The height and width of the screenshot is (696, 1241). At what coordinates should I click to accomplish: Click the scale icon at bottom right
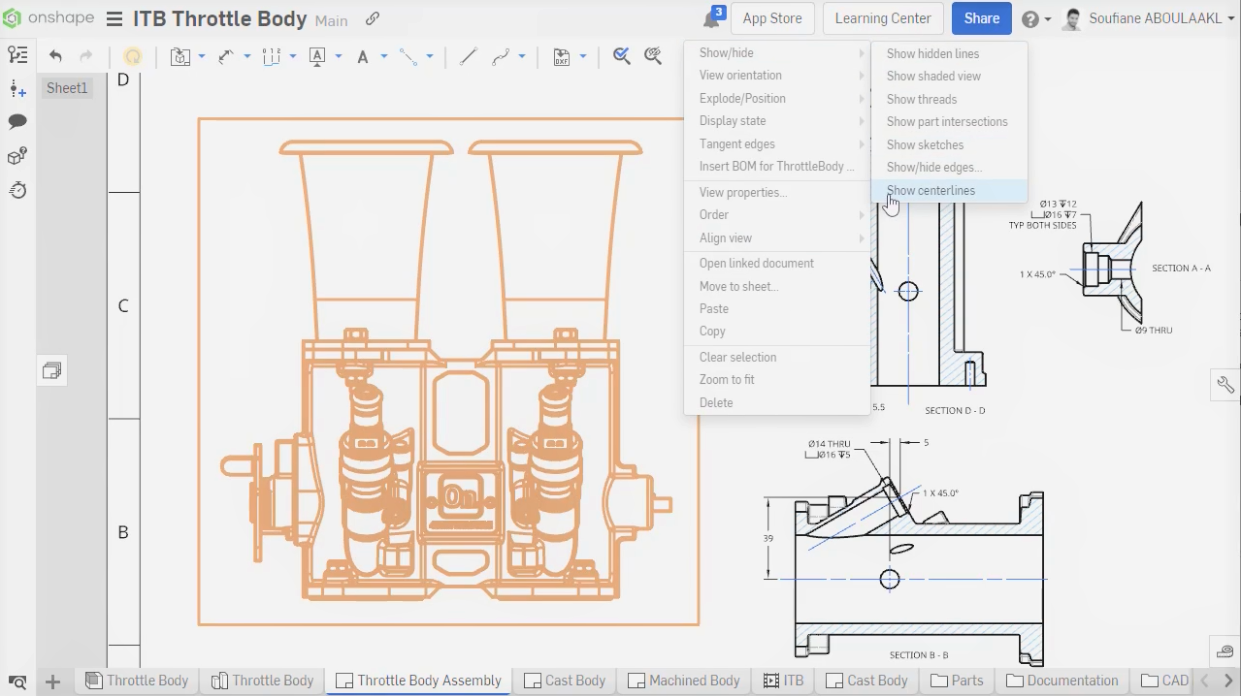1225,652
